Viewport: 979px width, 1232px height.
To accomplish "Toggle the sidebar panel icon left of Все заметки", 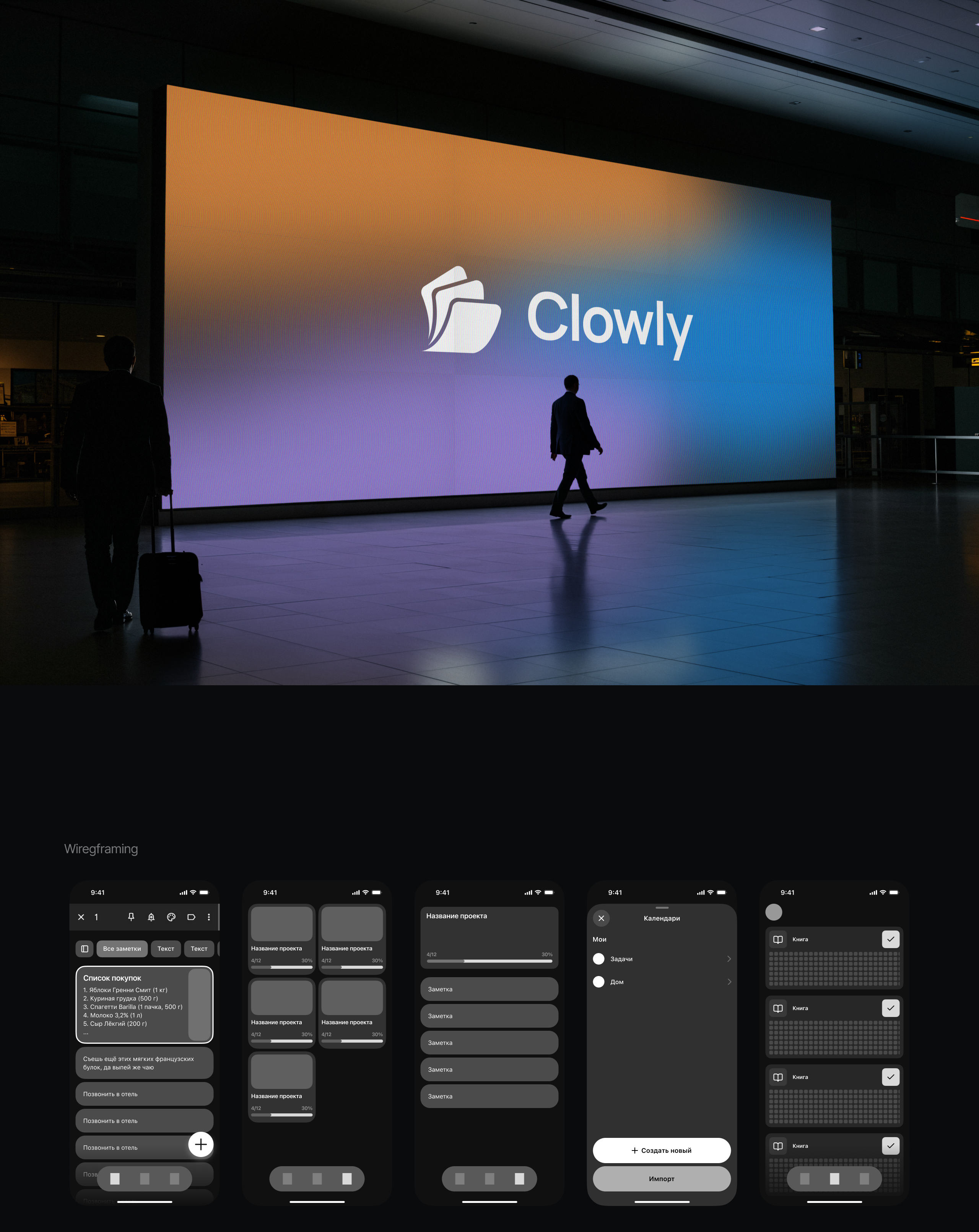I will tap(85, 948).
